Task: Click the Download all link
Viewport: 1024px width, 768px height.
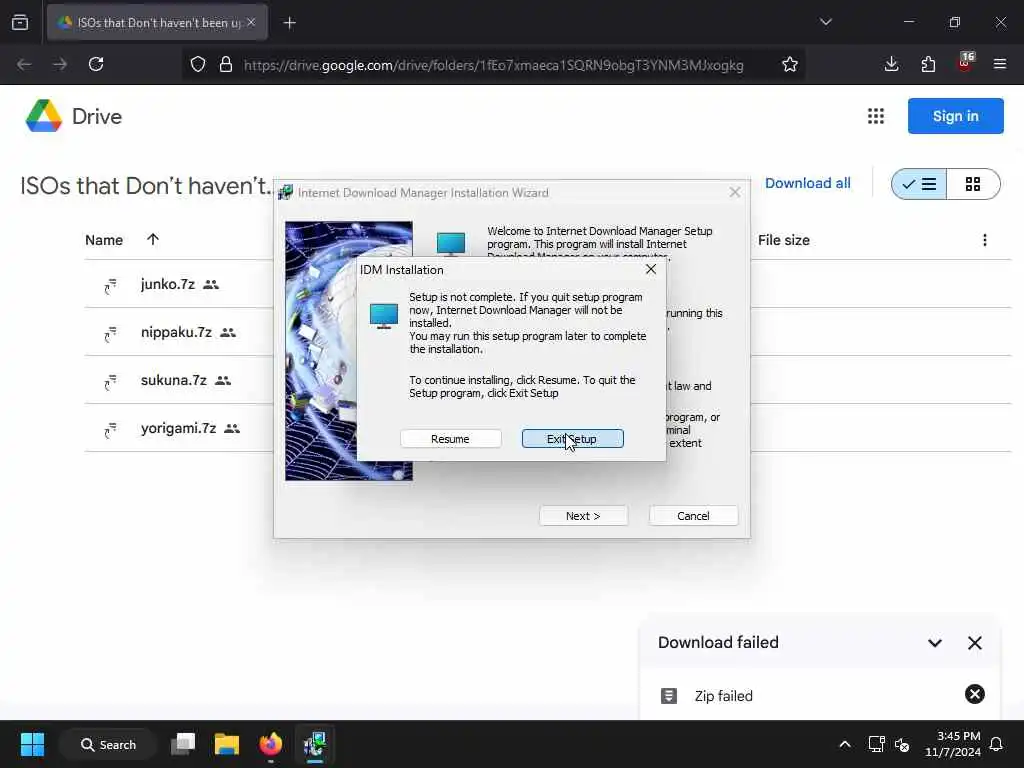Action: point(807,184)
